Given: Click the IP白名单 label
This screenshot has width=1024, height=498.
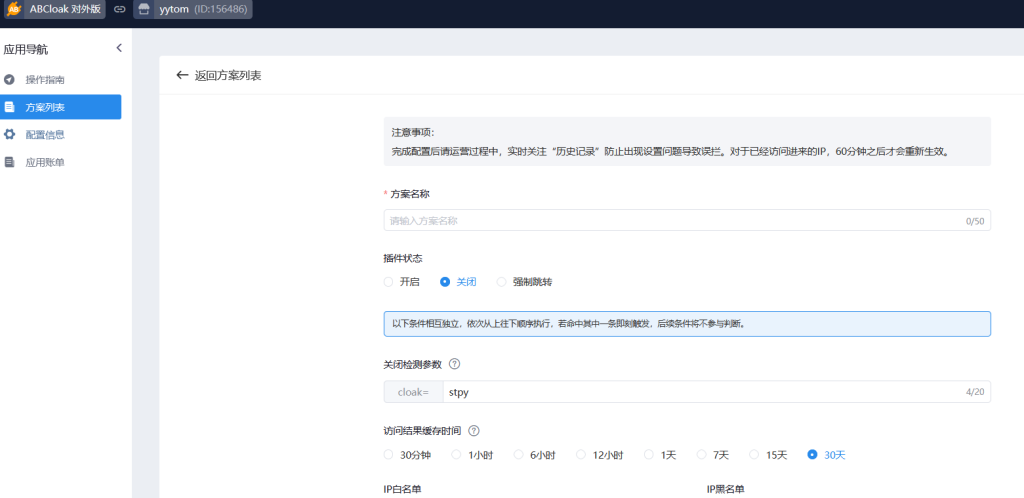Looking at the screenshot, I should coord(402,489).
